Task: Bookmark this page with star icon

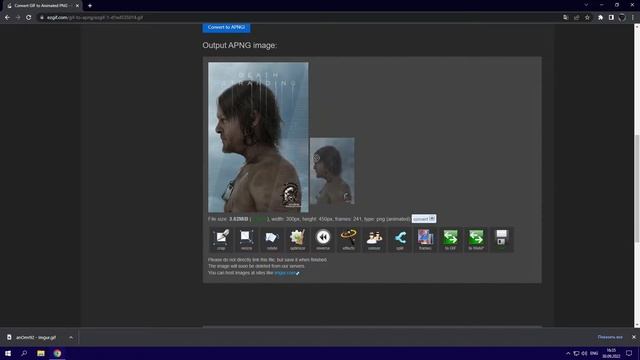Action: 587,18
